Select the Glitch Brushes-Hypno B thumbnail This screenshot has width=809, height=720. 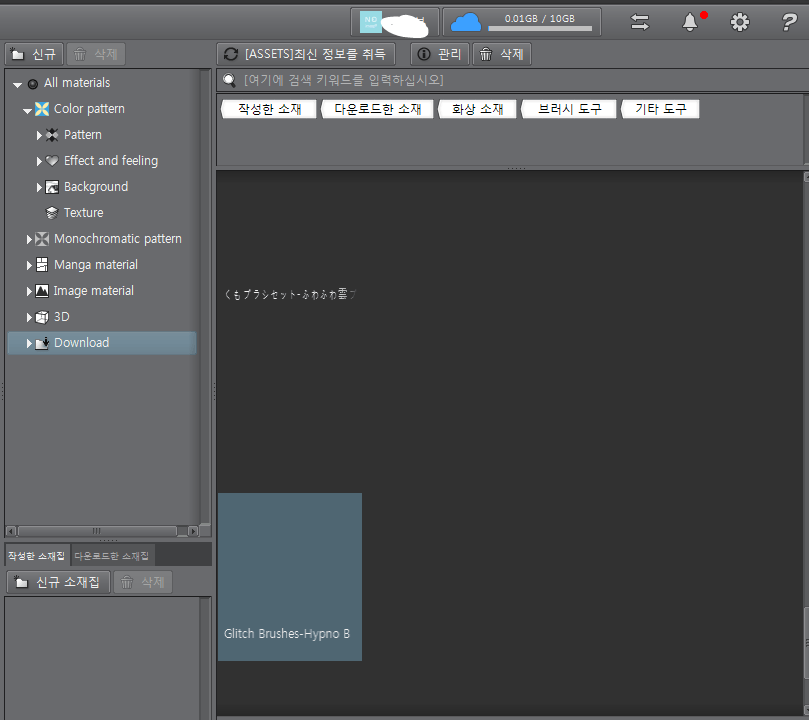289,576
